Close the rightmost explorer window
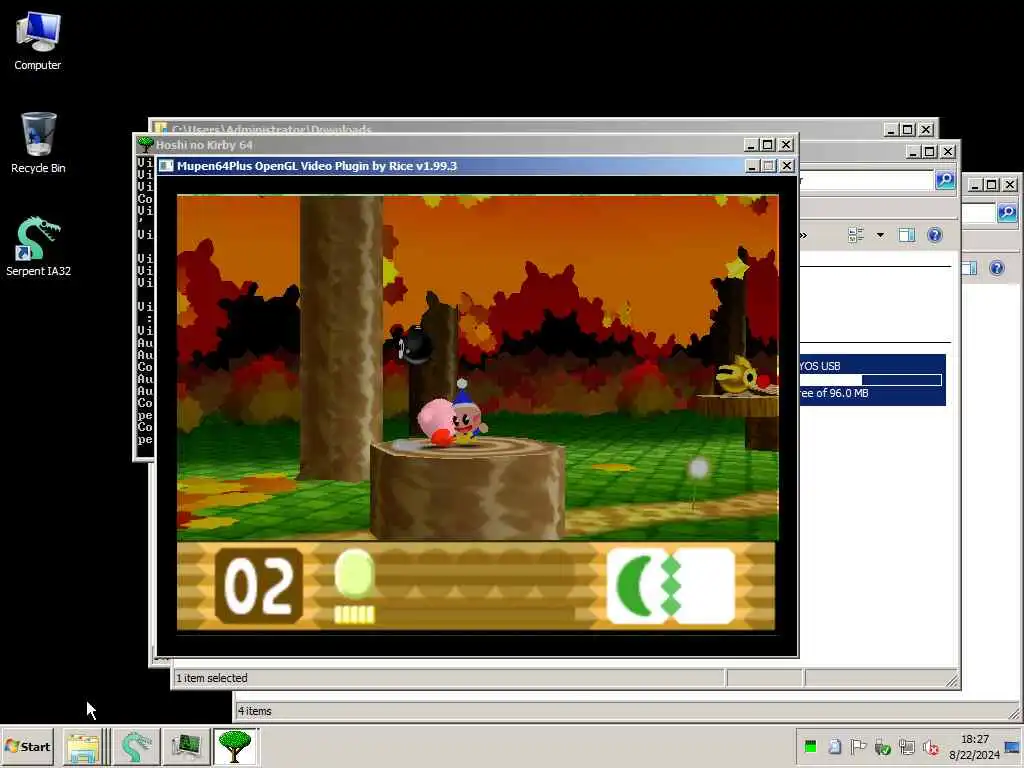This screenshot has width=1024, height=768. pyautogui.click(x=1010, y=185)
